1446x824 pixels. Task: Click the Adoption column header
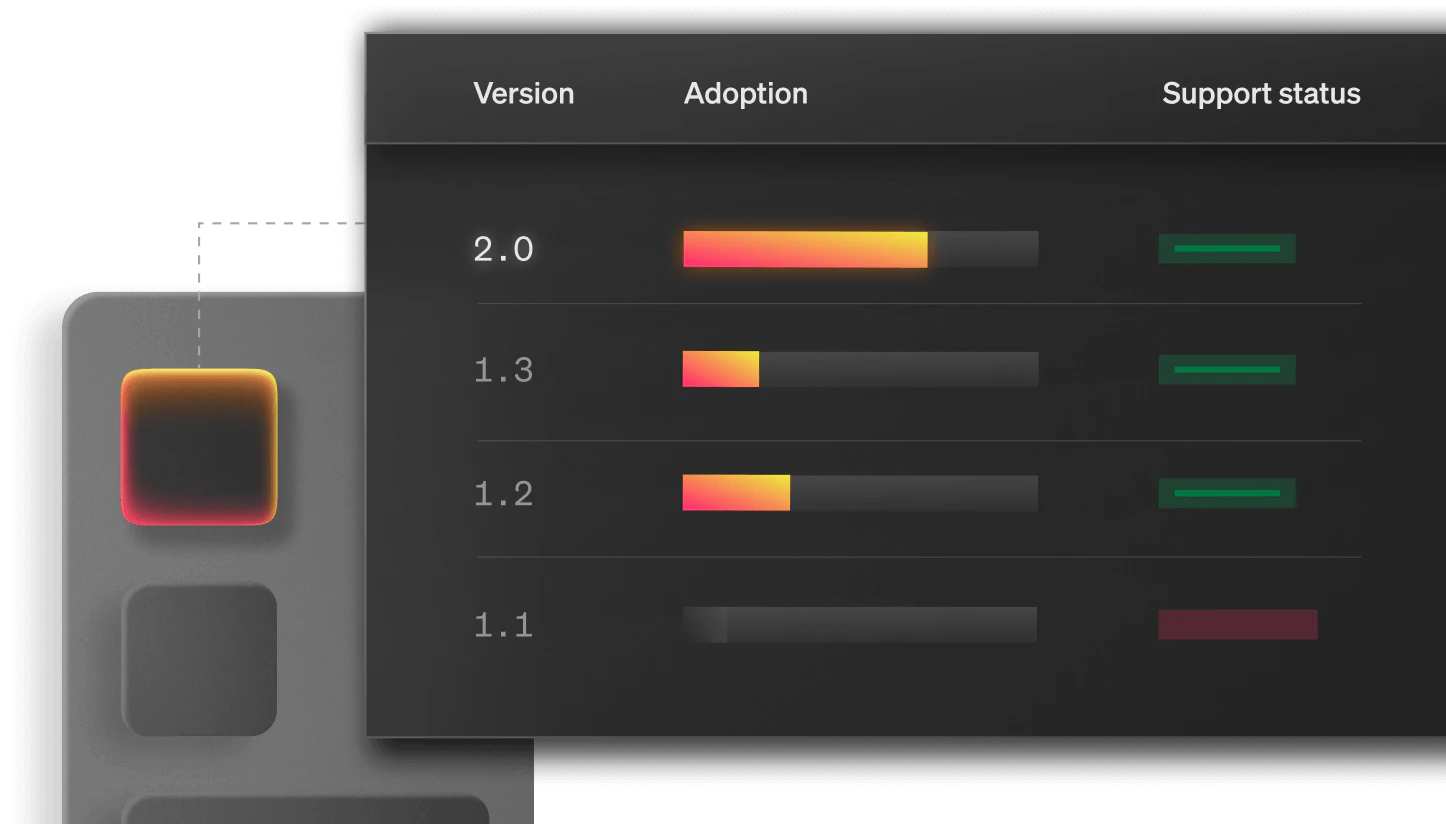pyautogui.click(x=745, y=93)
